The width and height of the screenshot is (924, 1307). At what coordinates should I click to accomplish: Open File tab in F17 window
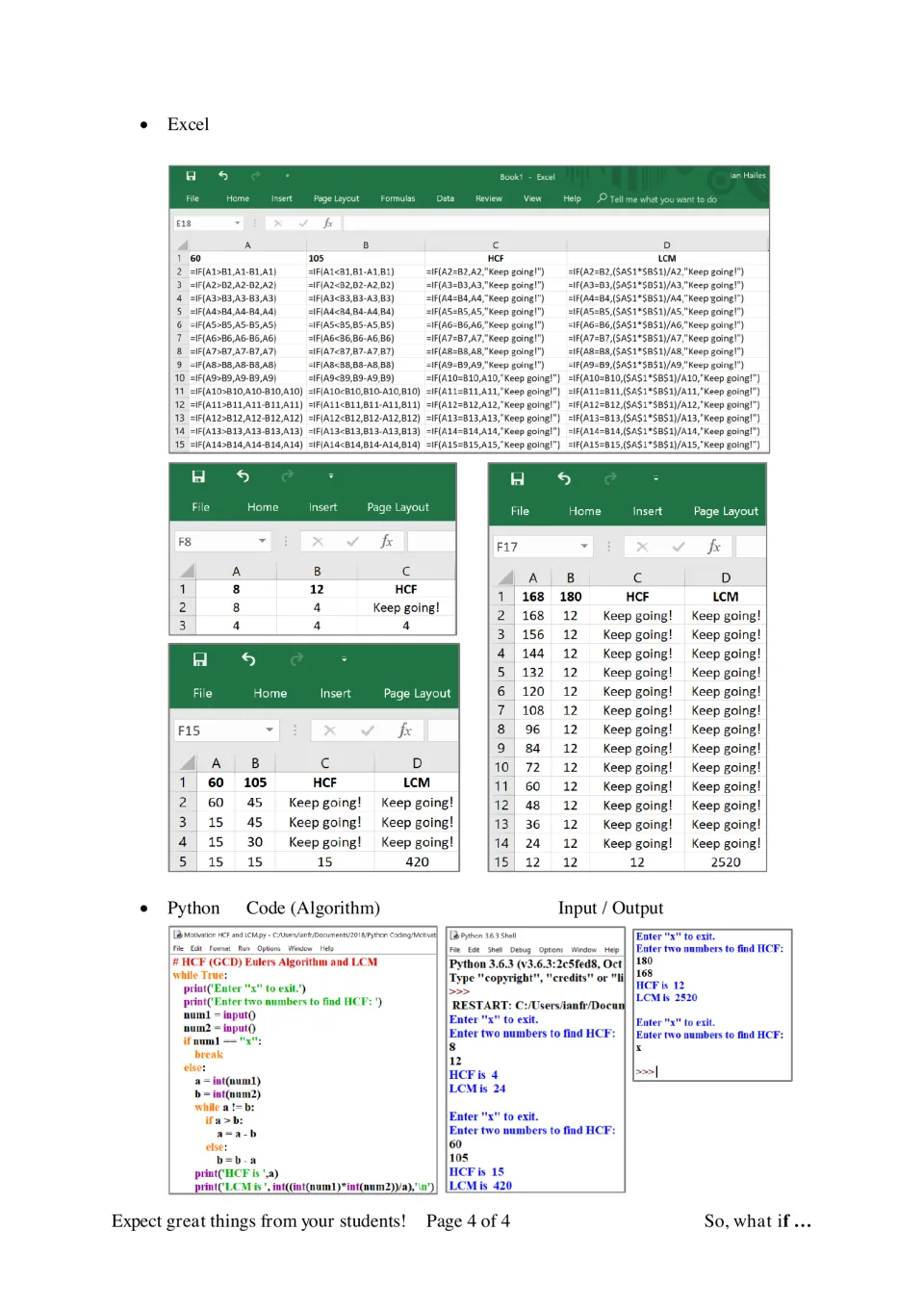[x=520, y=512]
